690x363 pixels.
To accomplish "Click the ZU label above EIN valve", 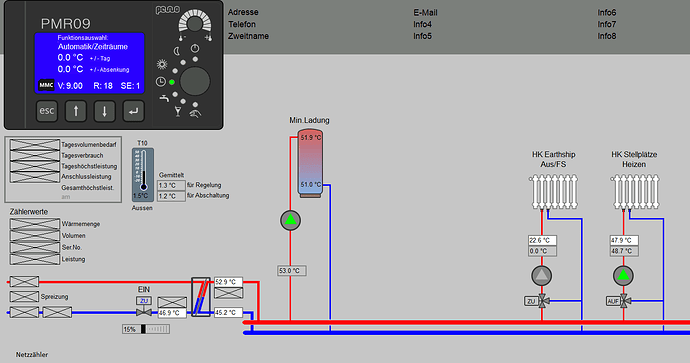I will click(144, 301).
